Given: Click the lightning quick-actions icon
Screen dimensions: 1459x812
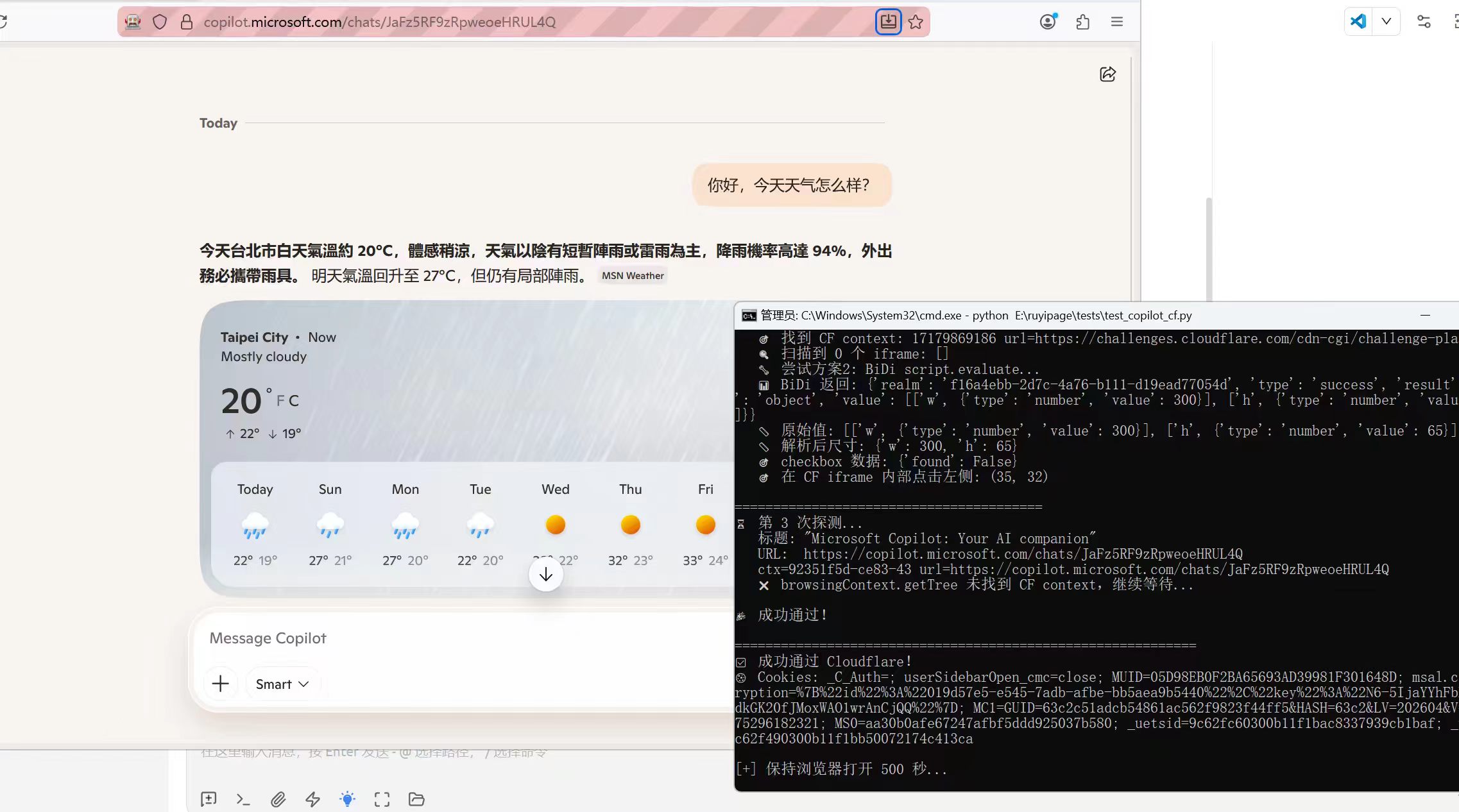Looking at the screenshot, I should [x=313, y=799].
